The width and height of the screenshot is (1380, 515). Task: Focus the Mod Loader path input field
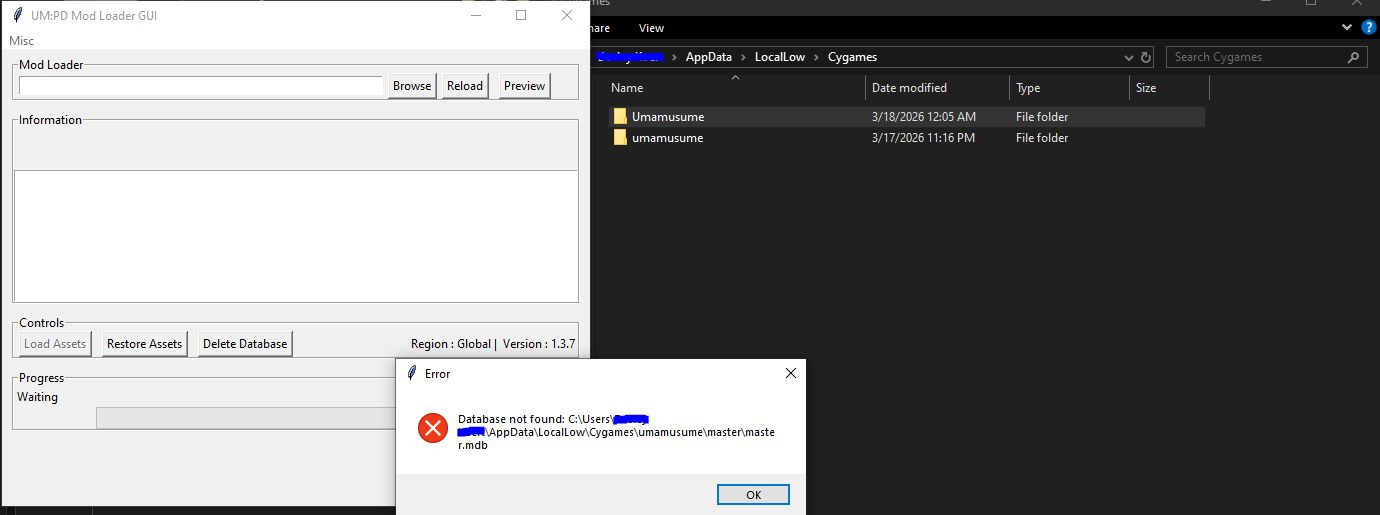pos(201,86)
